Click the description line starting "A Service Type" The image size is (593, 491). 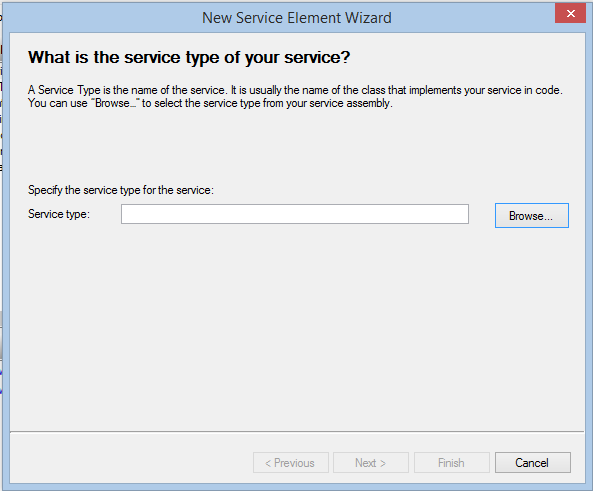coord(295,90)
